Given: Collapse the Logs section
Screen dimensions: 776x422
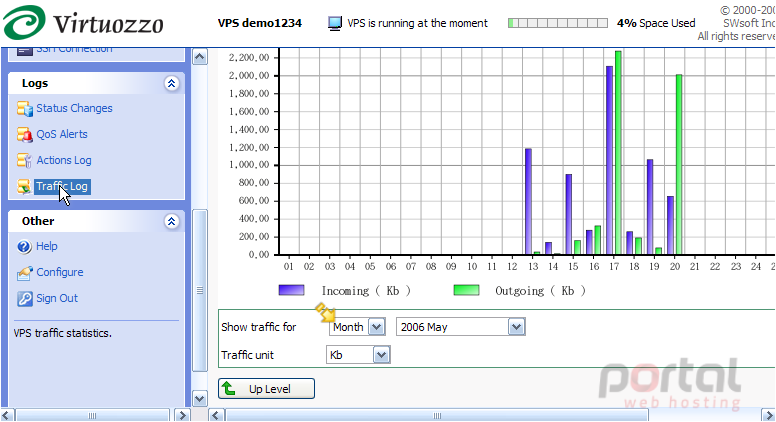Looking at the screenshot, I should pyautogui.click(x=171, y=83).
